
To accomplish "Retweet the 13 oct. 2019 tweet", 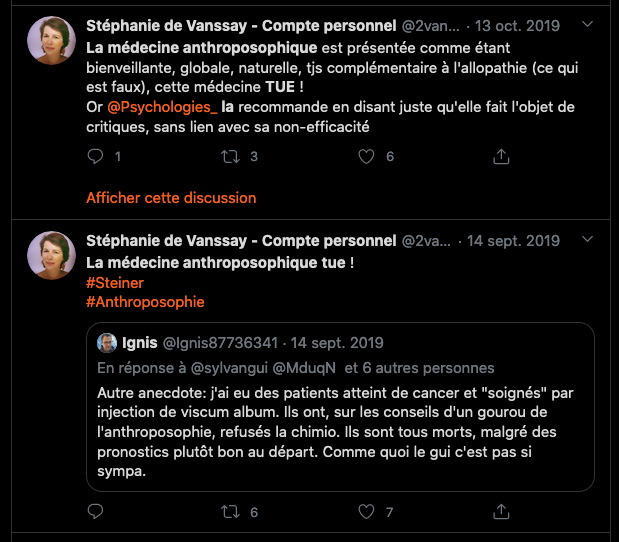I will [231, 157].
